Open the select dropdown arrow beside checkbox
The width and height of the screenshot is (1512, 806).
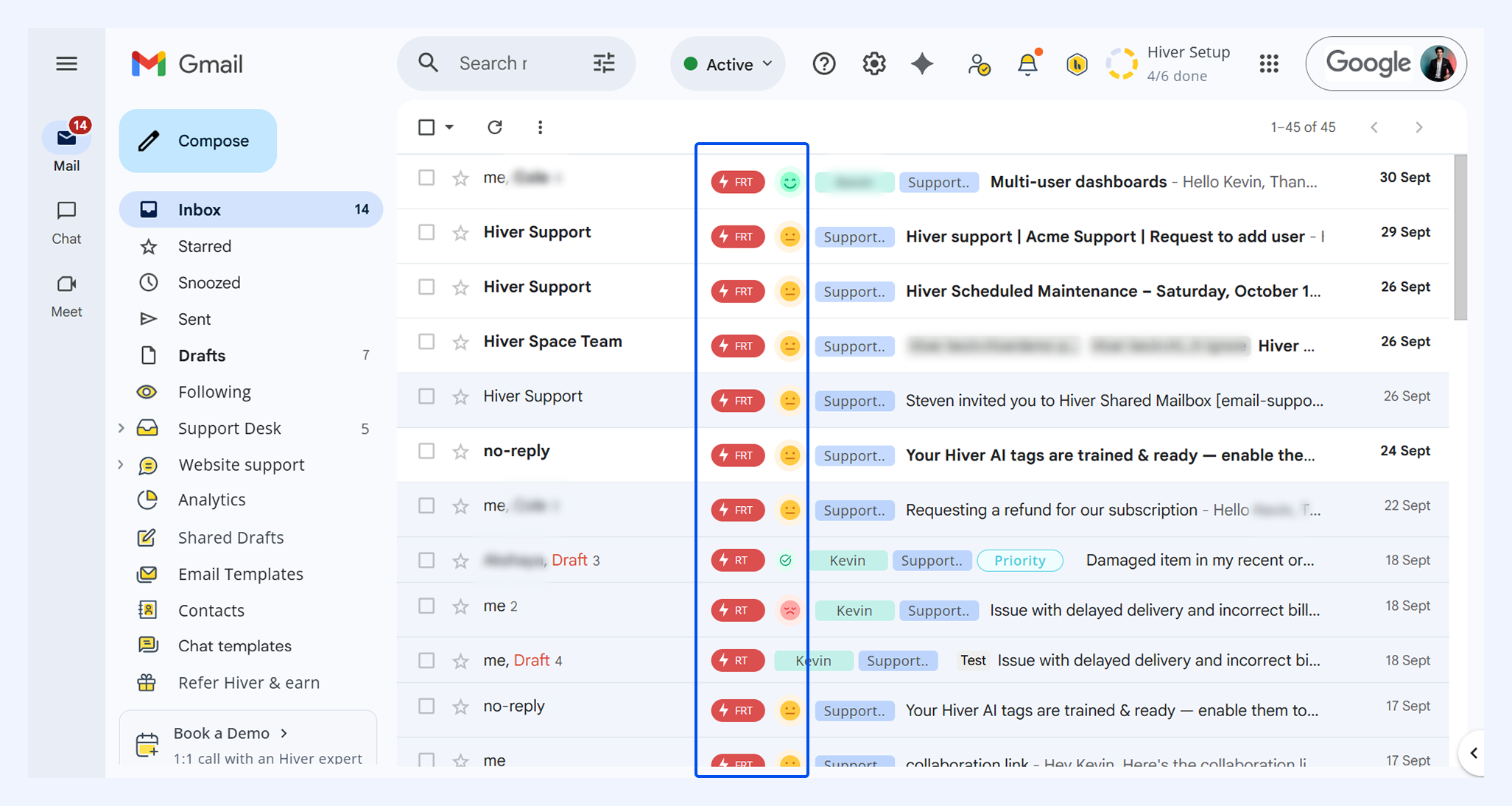point(449,127)
